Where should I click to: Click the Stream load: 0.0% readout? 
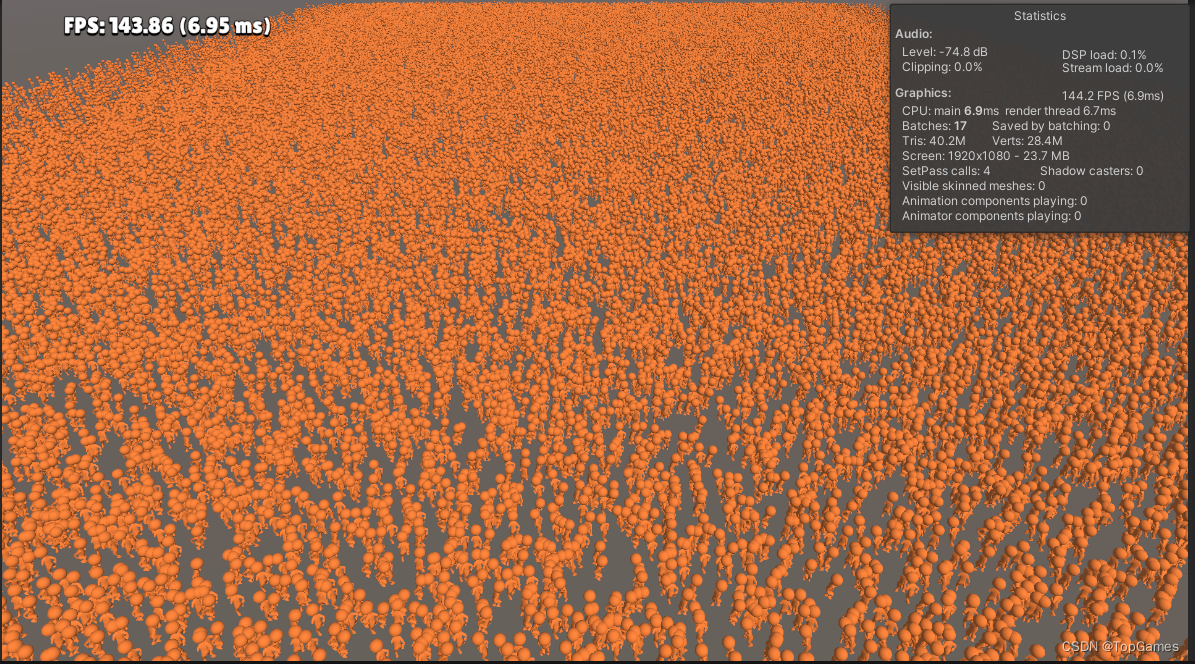[x=1113, y=68]
